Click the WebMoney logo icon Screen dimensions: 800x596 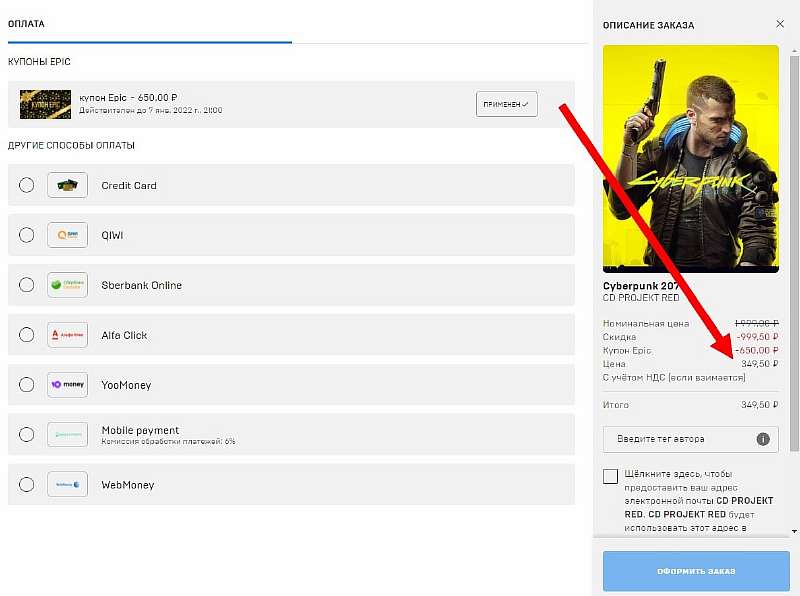(x=67, y=484)
